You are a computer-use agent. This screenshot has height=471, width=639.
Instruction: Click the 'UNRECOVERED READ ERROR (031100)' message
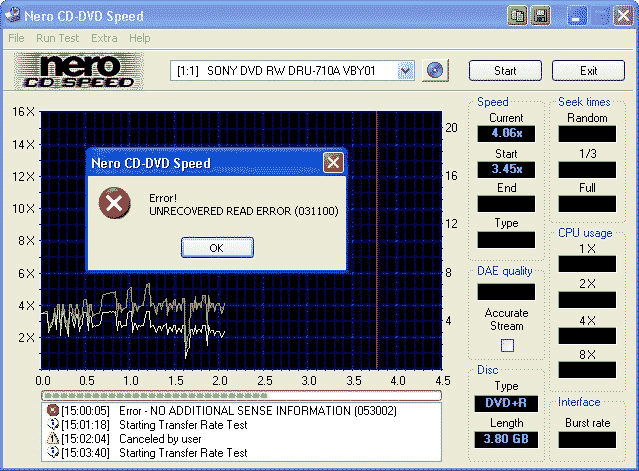pos(244,211)
